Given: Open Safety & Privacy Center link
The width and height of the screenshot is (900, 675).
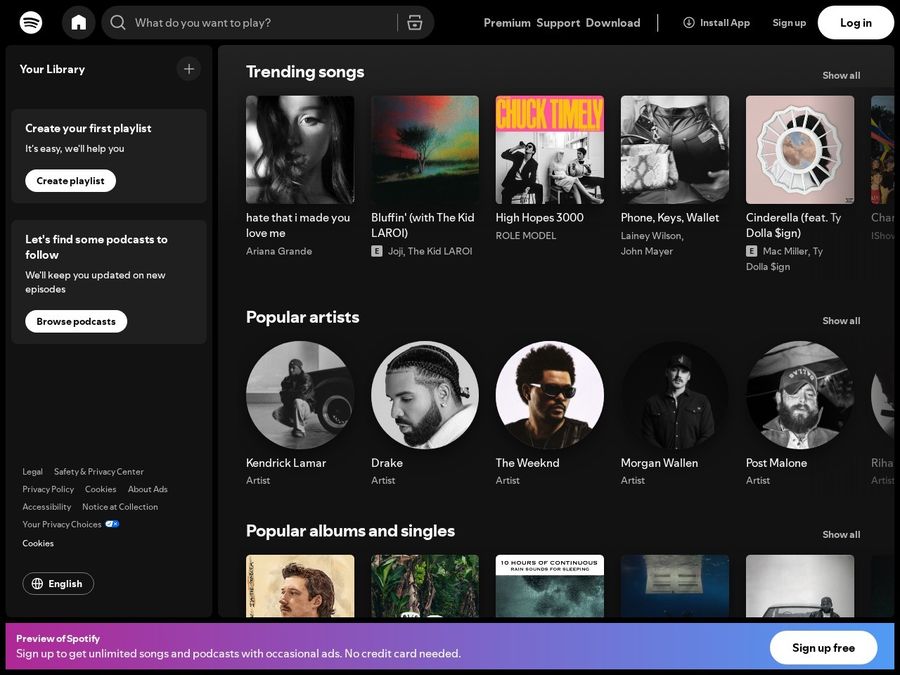Looking at the screenshot, I should [99, 472].
